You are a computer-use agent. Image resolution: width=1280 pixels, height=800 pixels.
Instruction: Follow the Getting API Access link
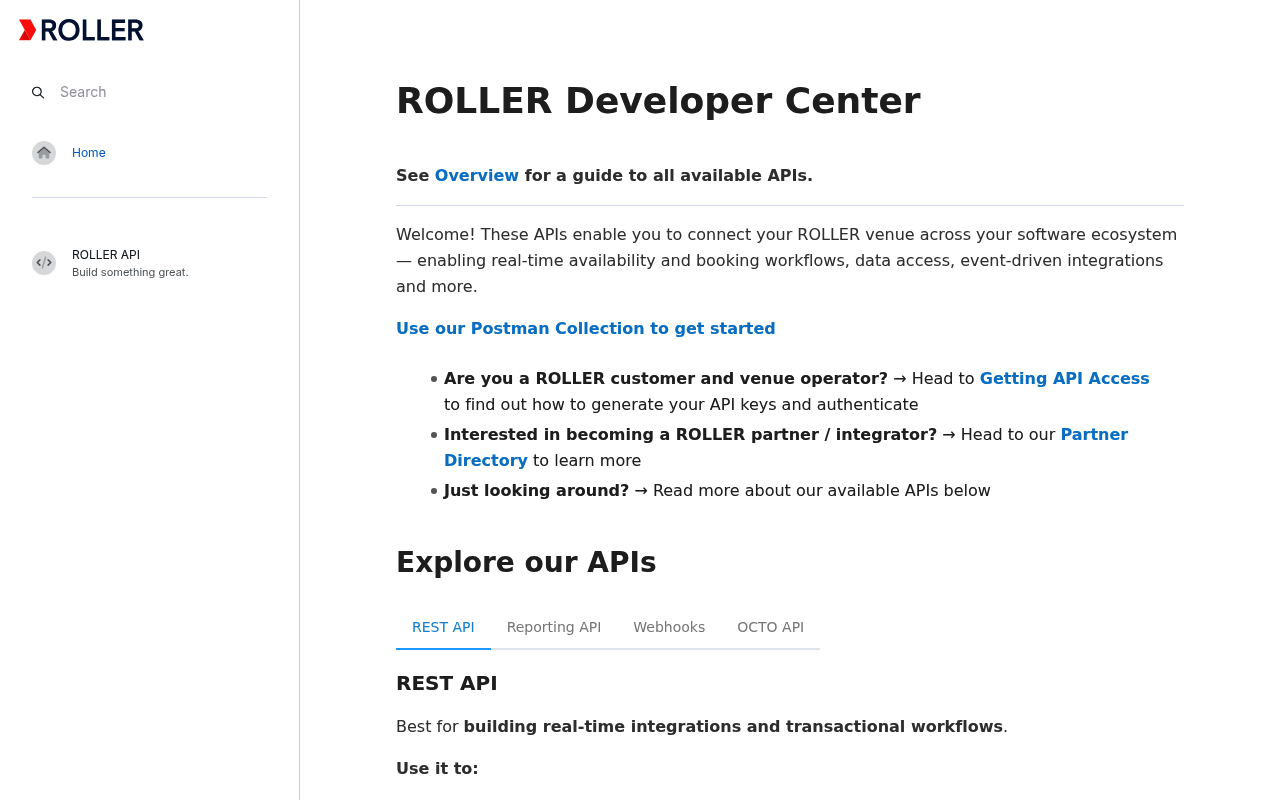1065,378
